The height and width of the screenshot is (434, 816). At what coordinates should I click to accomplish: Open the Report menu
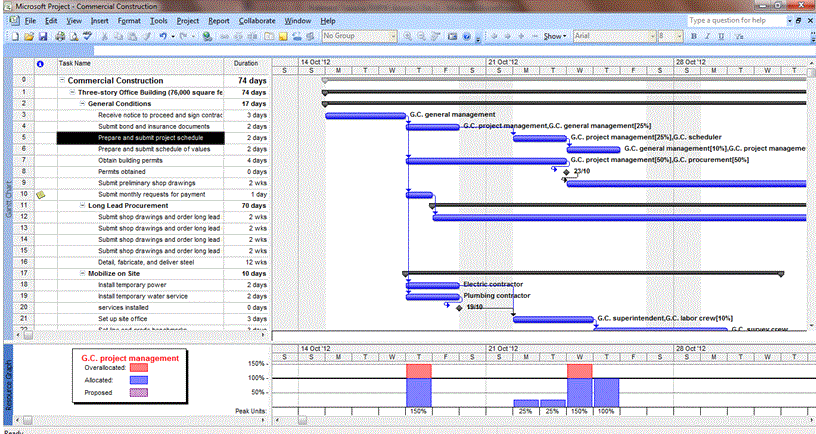pos(219,21)
